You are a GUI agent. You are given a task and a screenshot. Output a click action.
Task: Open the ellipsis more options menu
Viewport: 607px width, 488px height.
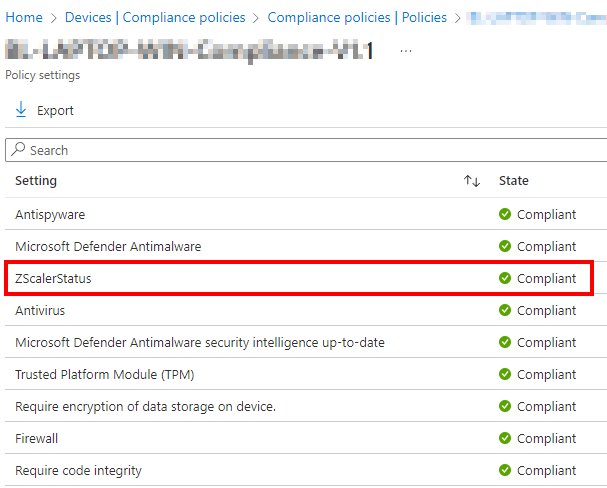click(x=406, y=51)
